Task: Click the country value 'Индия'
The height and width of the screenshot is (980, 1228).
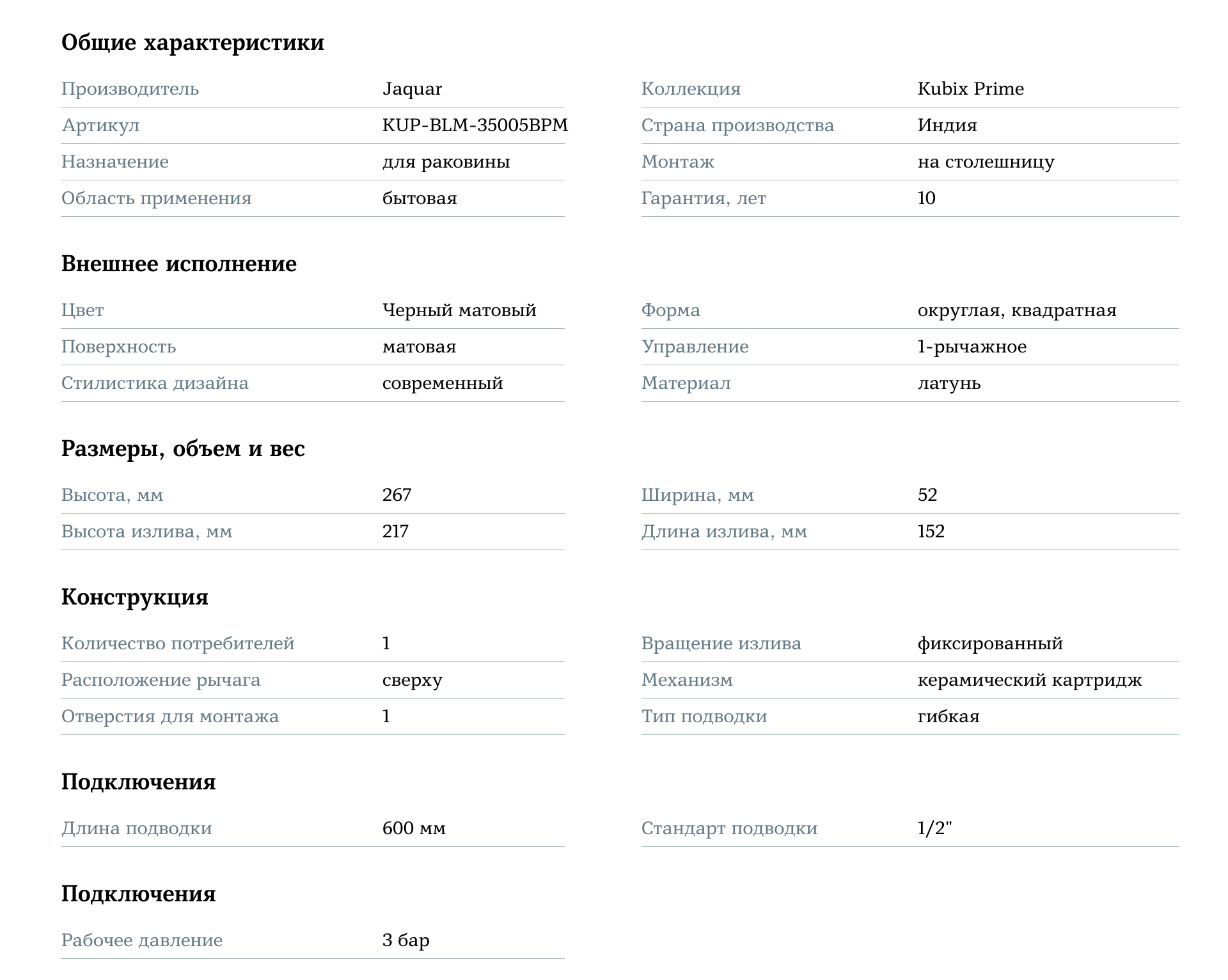Action: tap(947, 125)
